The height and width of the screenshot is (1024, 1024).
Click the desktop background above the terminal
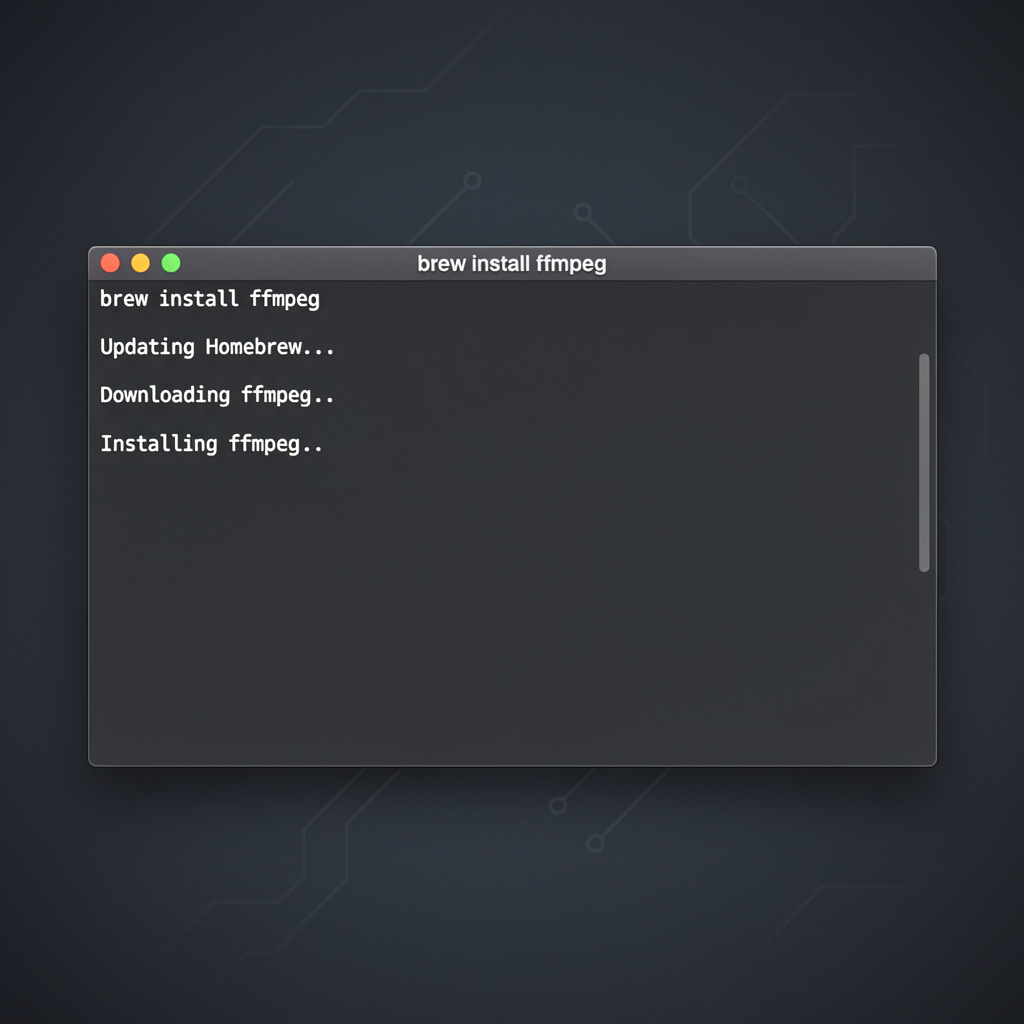tap(512, 120)
